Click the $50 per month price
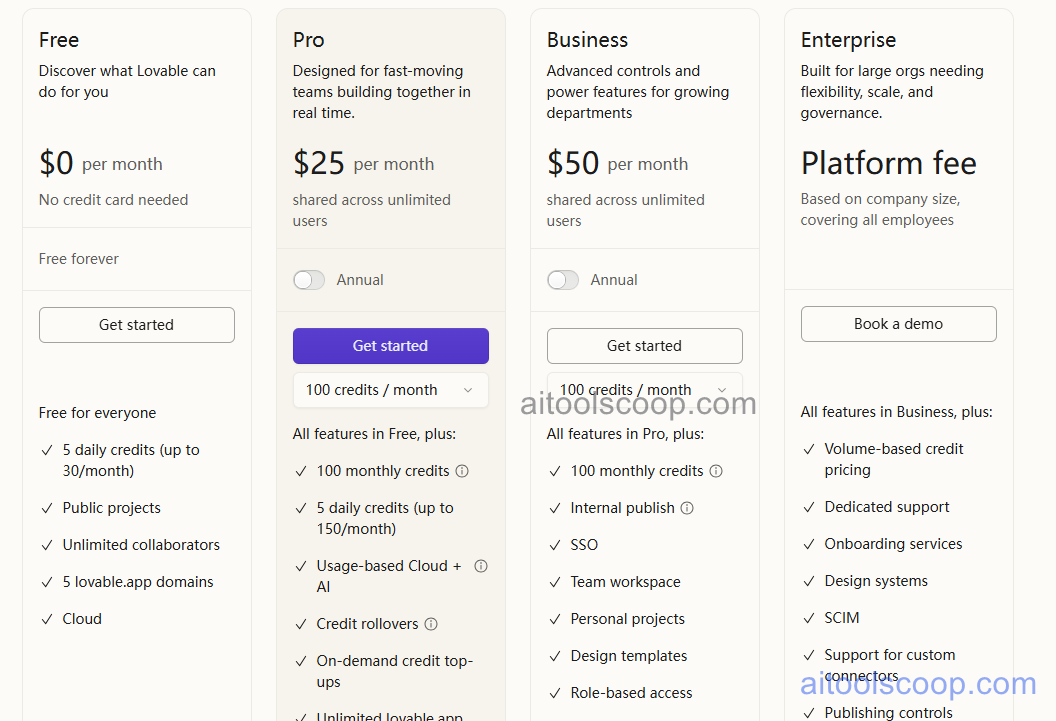Image resolution: width=1056 pixels, height=721 pixels. tap(617, 164)
